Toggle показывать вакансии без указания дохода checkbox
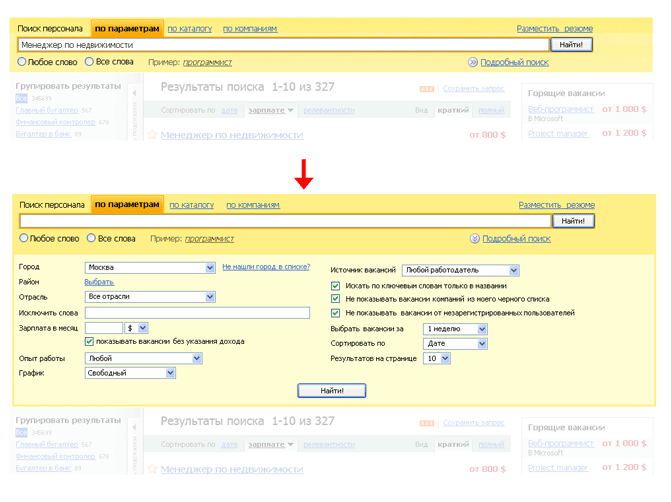The height and width of the screenshot is (502, 671). point(89,342)
